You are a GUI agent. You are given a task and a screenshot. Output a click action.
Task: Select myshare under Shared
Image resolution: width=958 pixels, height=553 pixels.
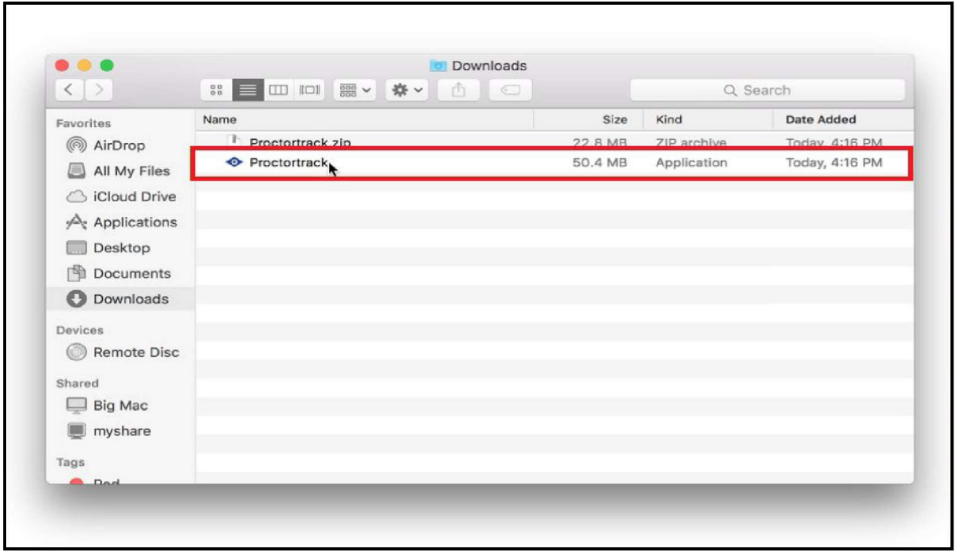pos(122,431)
